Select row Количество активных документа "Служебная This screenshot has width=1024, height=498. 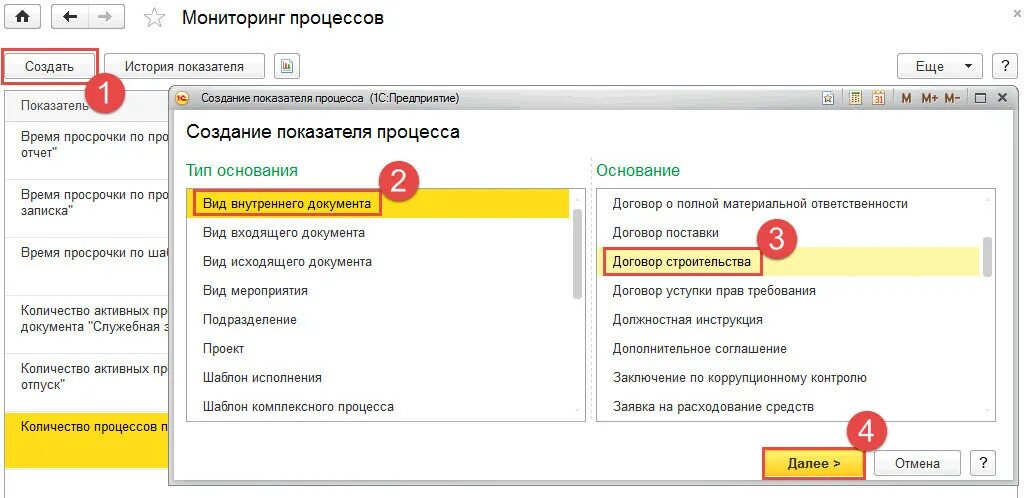(88, 324)
